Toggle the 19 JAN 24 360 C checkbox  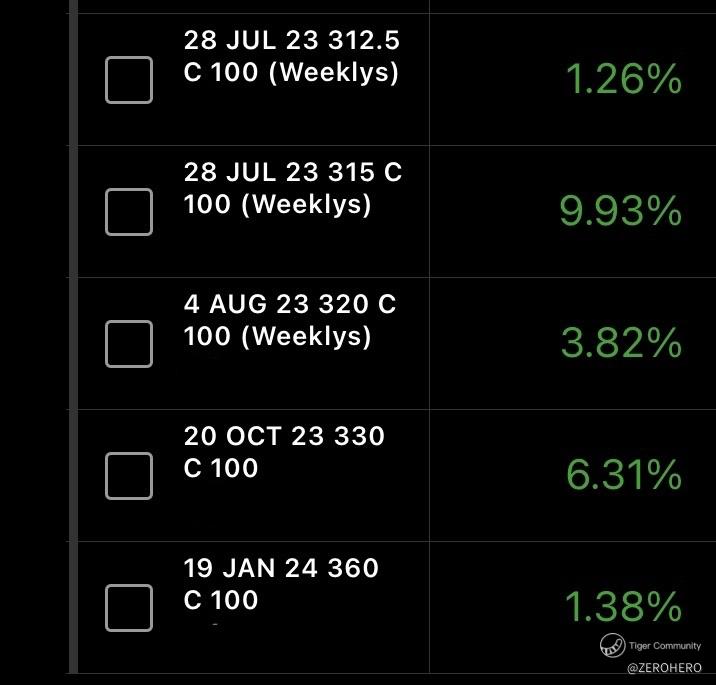(129, 607)
